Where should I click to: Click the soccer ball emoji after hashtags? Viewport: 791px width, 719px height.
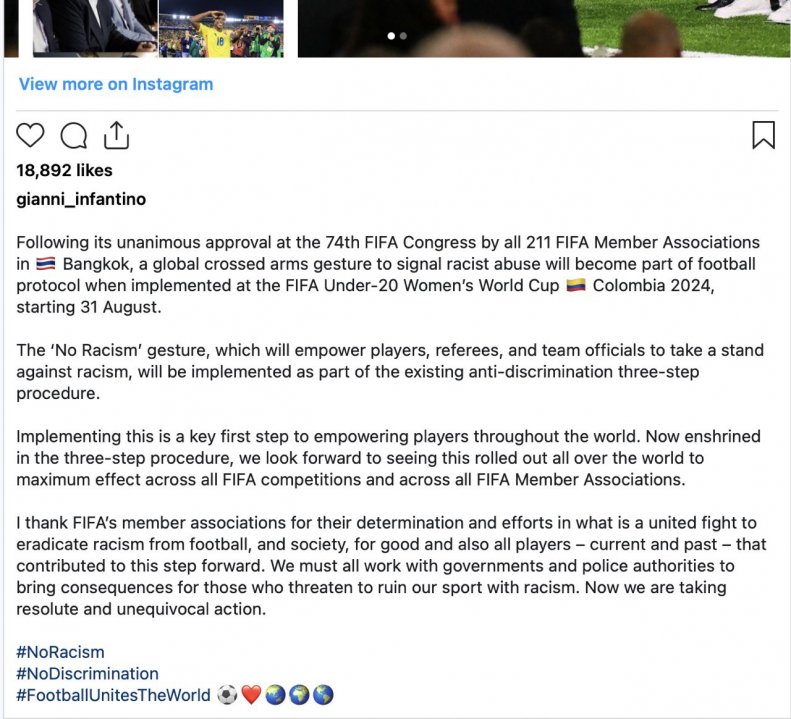point(227,695)
